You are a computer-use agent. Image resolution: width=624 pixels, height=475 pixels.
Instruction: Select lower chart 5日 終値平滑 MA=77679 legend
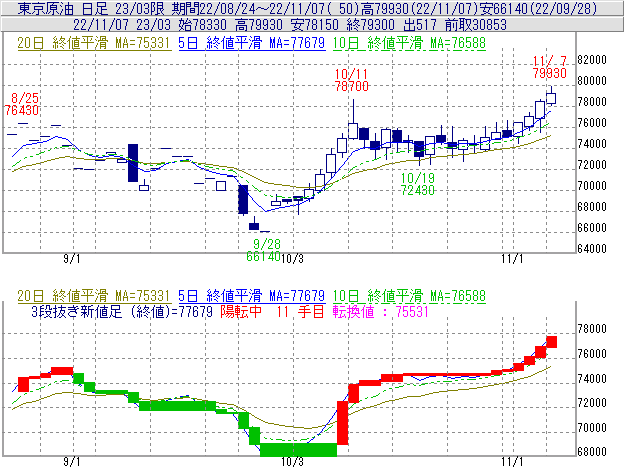click(x=252, y=296)
